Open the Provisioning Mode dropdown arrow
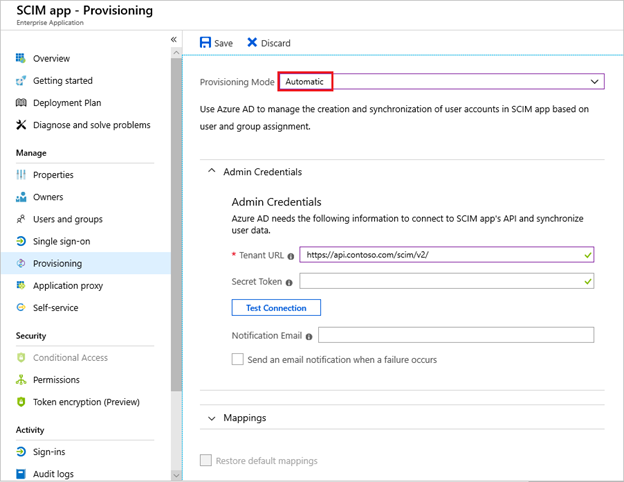This screenshot has width=624, height=482. (x=595, y=82)
